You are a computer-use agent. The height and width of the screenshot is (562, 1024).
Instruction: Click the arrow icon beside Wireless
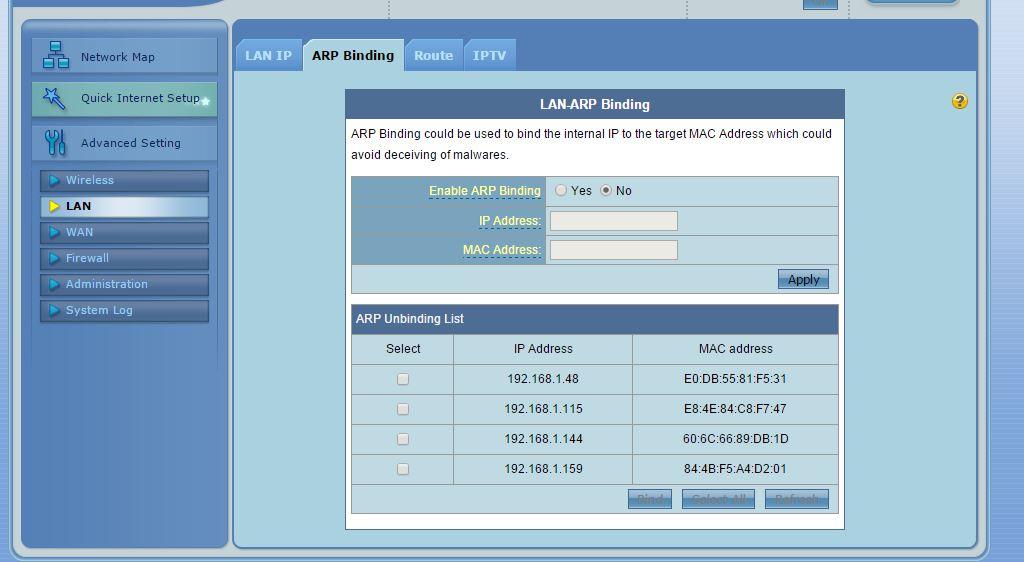54,180
